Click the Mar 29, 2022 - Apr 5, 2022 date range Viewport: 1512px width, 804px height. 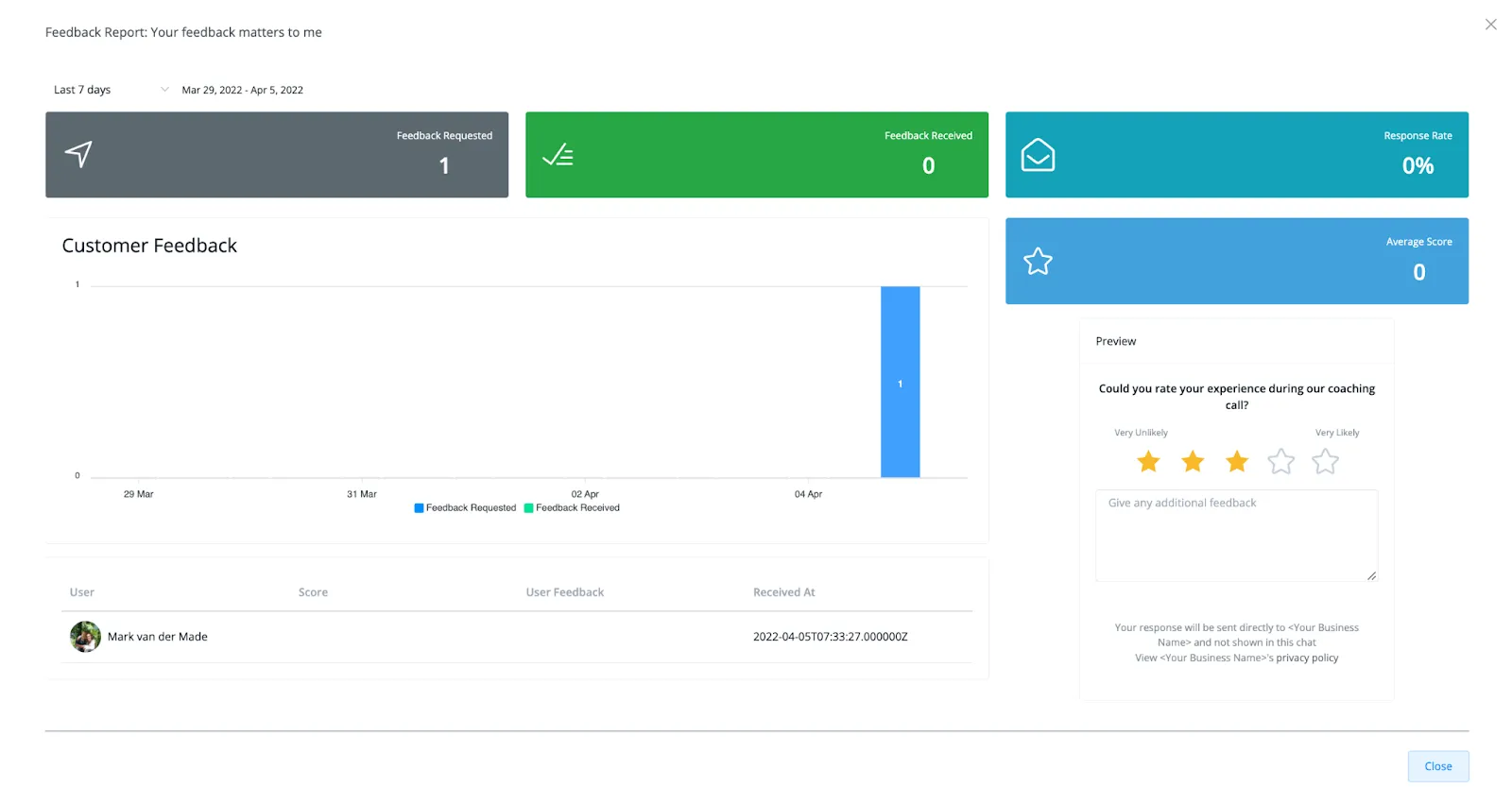(x=242, y=91)
